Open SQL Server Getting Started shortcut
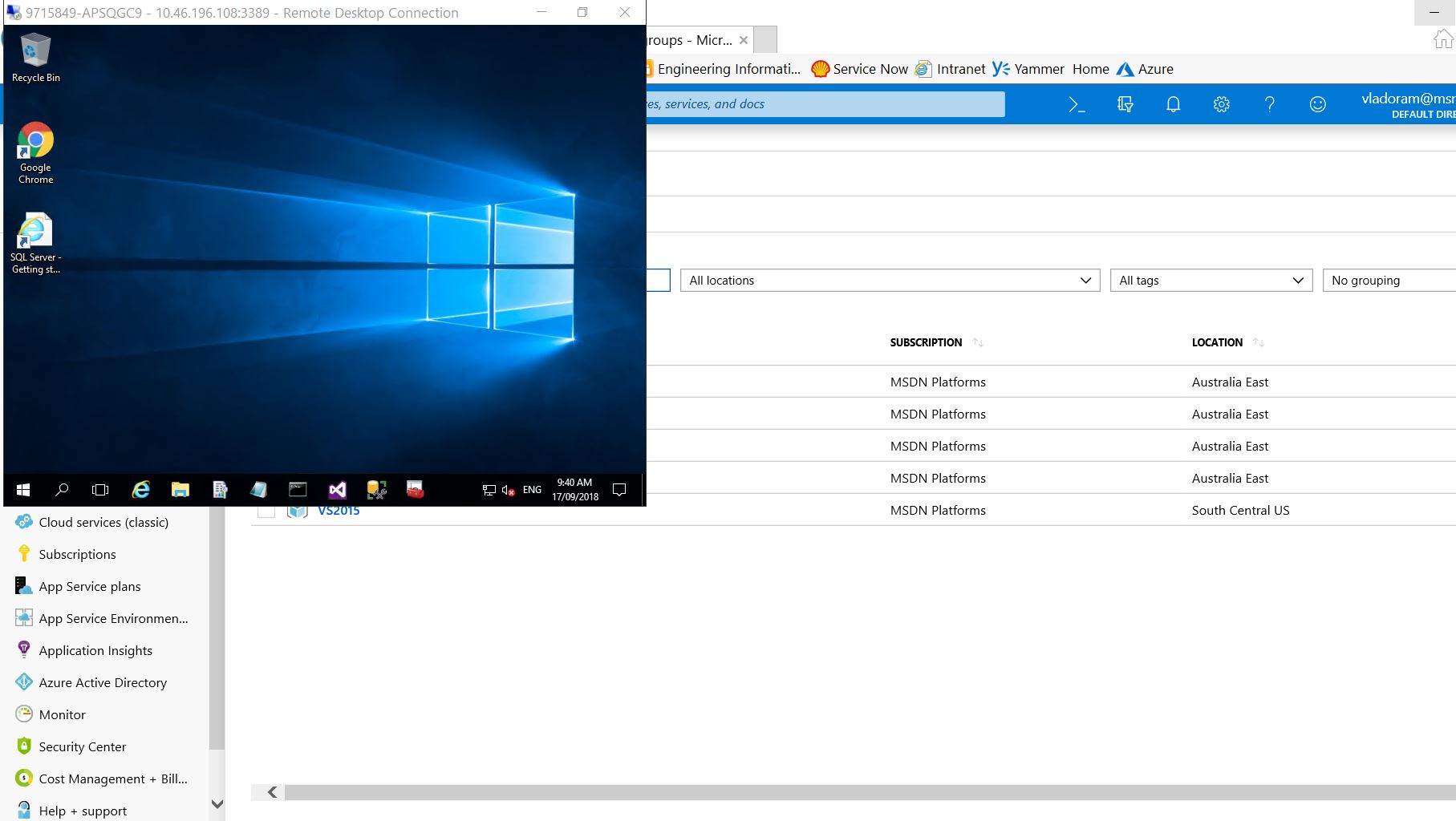The height and width of the screenshot is (821, 1456). 35,244
